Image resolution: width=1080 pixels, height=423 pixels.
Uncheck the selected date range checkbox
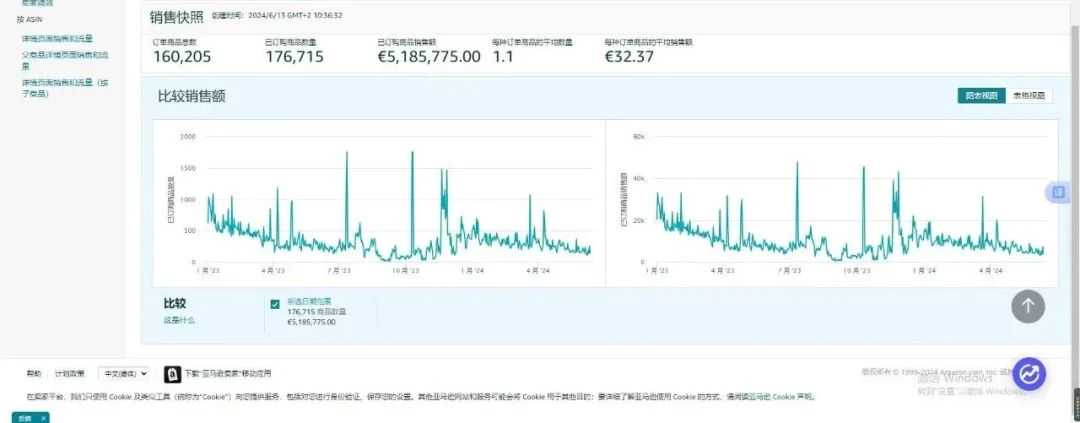coord(275,304)
